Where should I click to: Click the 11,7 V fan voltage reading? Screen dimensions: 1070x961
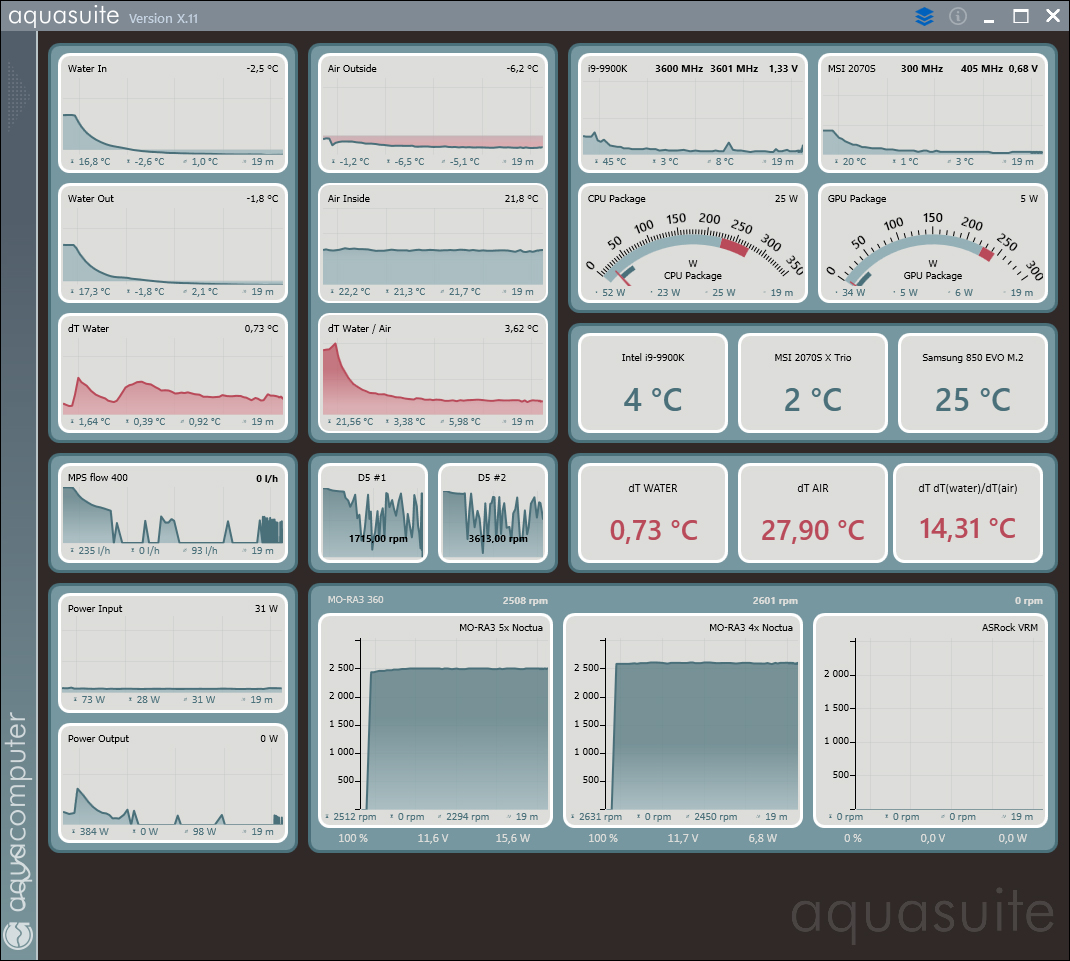tap(683, 838)
